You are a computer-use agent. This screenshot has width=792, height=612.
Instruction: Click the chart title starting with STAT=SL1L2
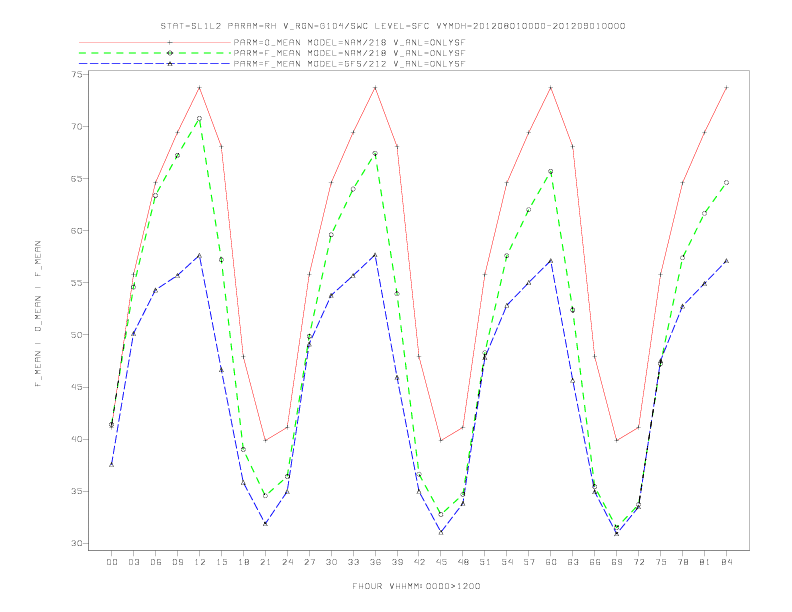click(x=393, y=26)
